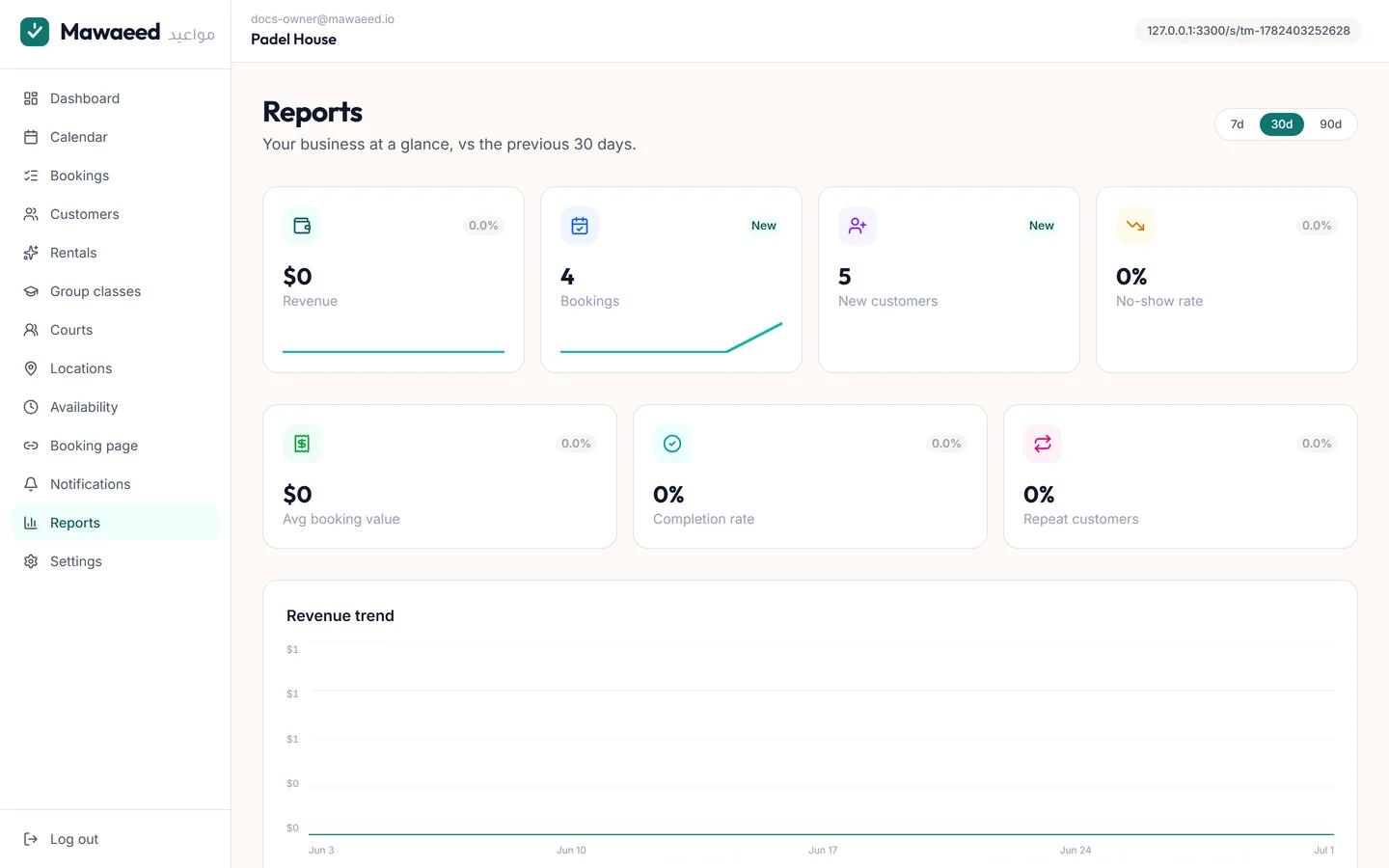The height and width of the screenshot is (868, 1389).
Task: Click the receipt icon on Avg booking value card
Action: [302, 444]
